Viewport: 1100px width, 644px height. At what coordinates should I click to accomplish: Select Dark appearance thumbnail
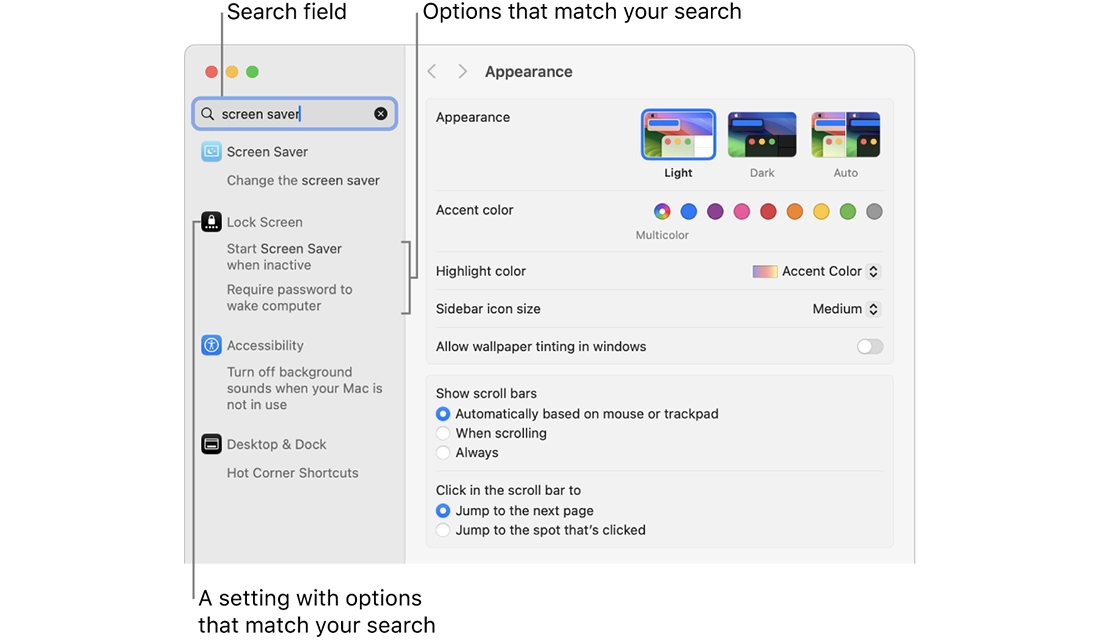[x=762, y=135]
